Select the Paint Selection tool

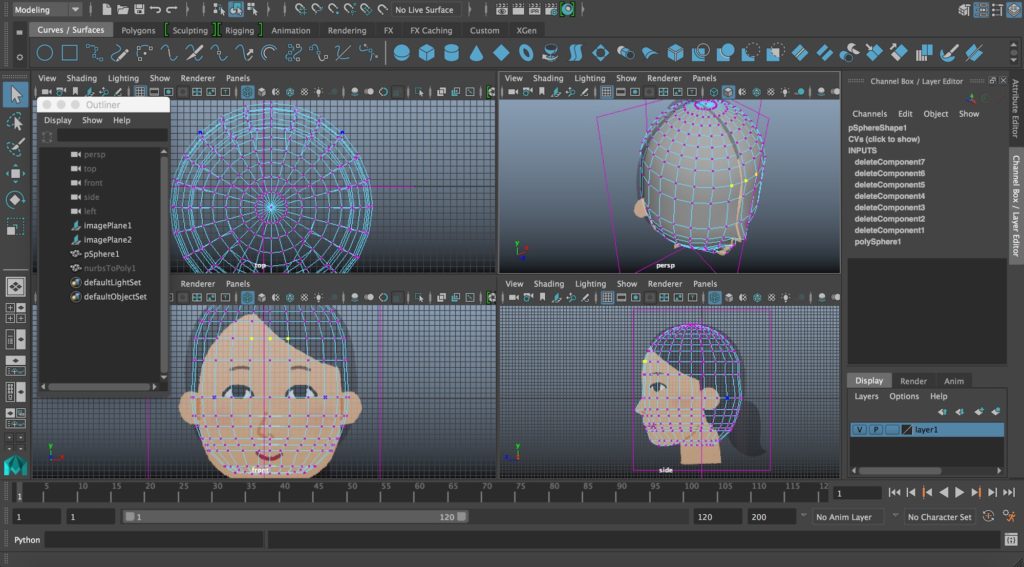pos(15,147)
